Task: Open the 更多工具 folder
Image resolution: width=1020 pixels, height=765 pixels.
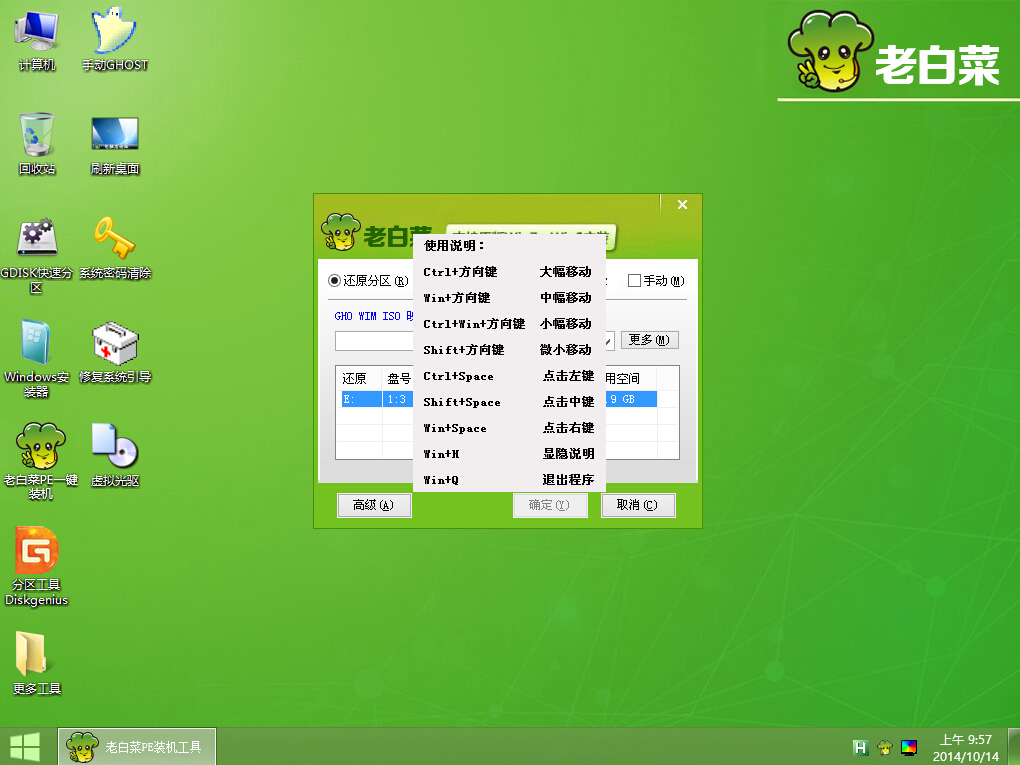Action: 37,655
